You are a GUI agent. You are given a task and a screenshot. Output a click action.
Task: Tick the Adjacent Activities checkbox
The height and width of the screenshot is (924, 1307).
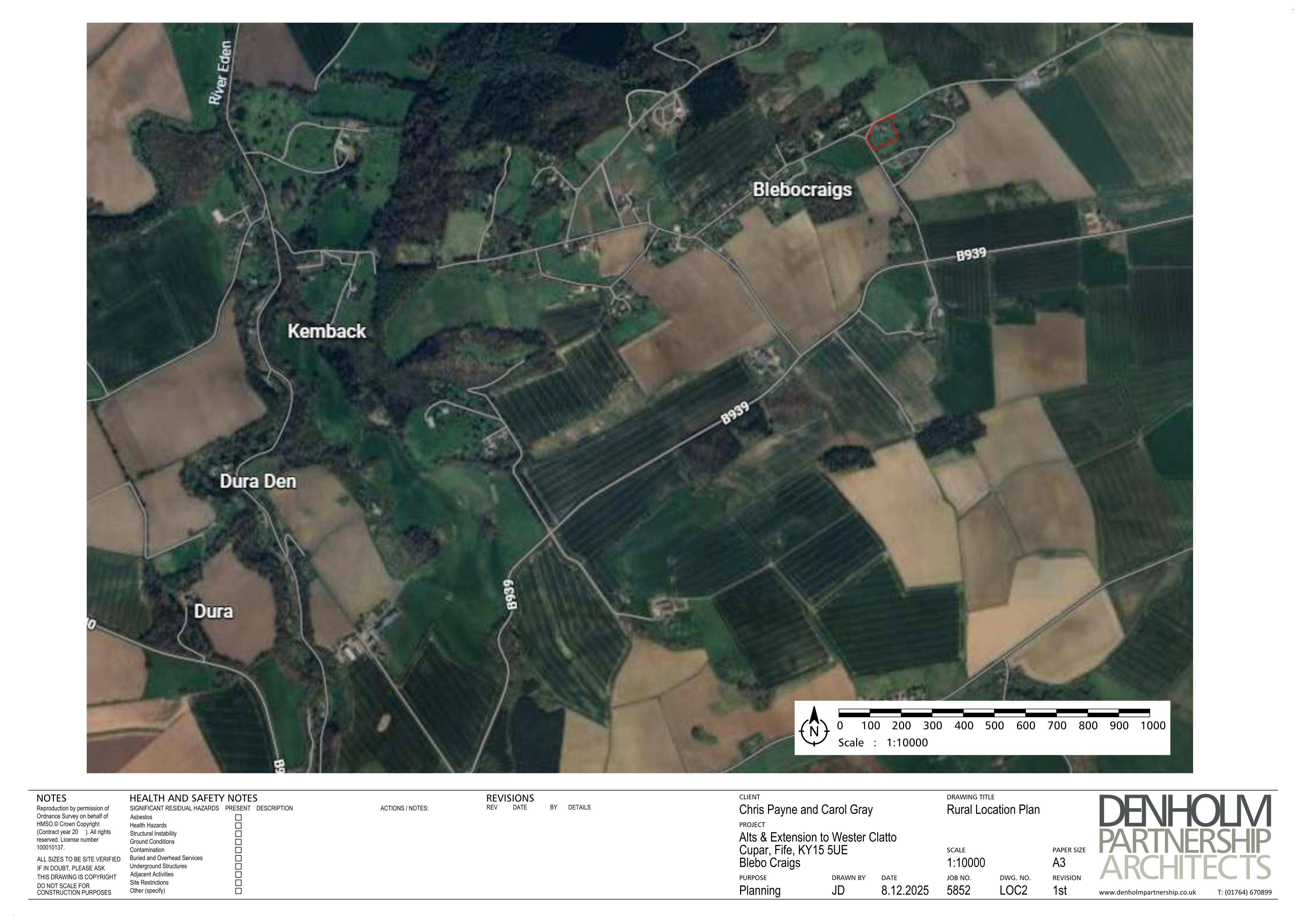[x=238, y=875]
